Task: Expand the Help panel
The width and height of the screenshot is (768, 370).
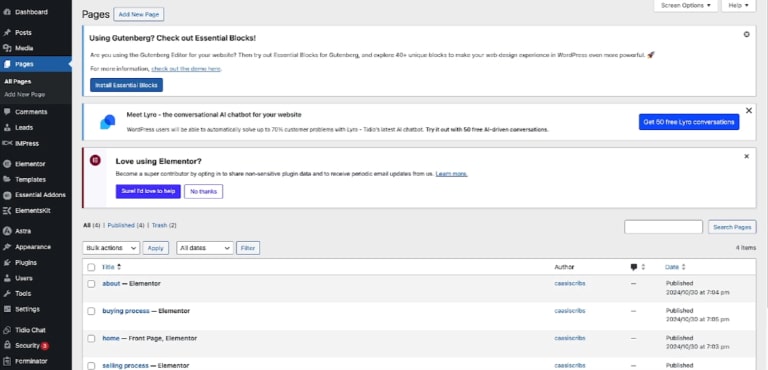Action: (739, 5)
